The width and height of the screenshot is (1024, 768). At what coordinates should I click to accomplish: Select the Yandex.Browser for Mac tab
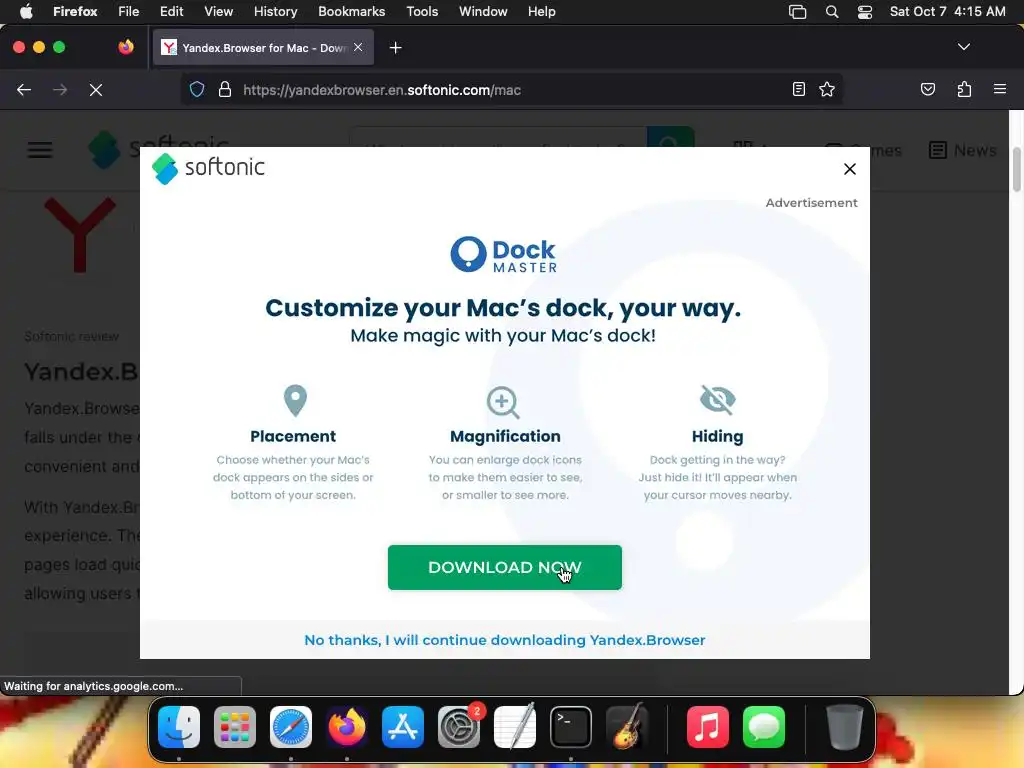[263, 48]
